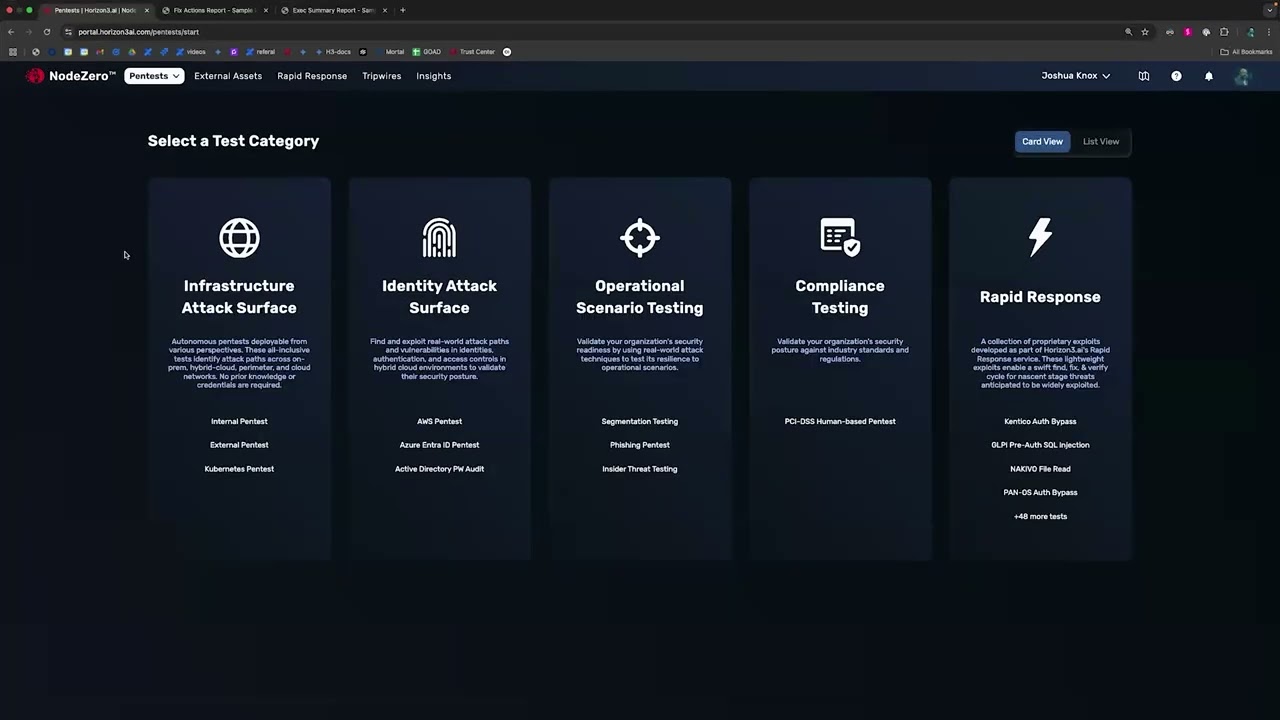Click the address bar URL
Viewport: 1280px width, 720px height.
point(138,32)
